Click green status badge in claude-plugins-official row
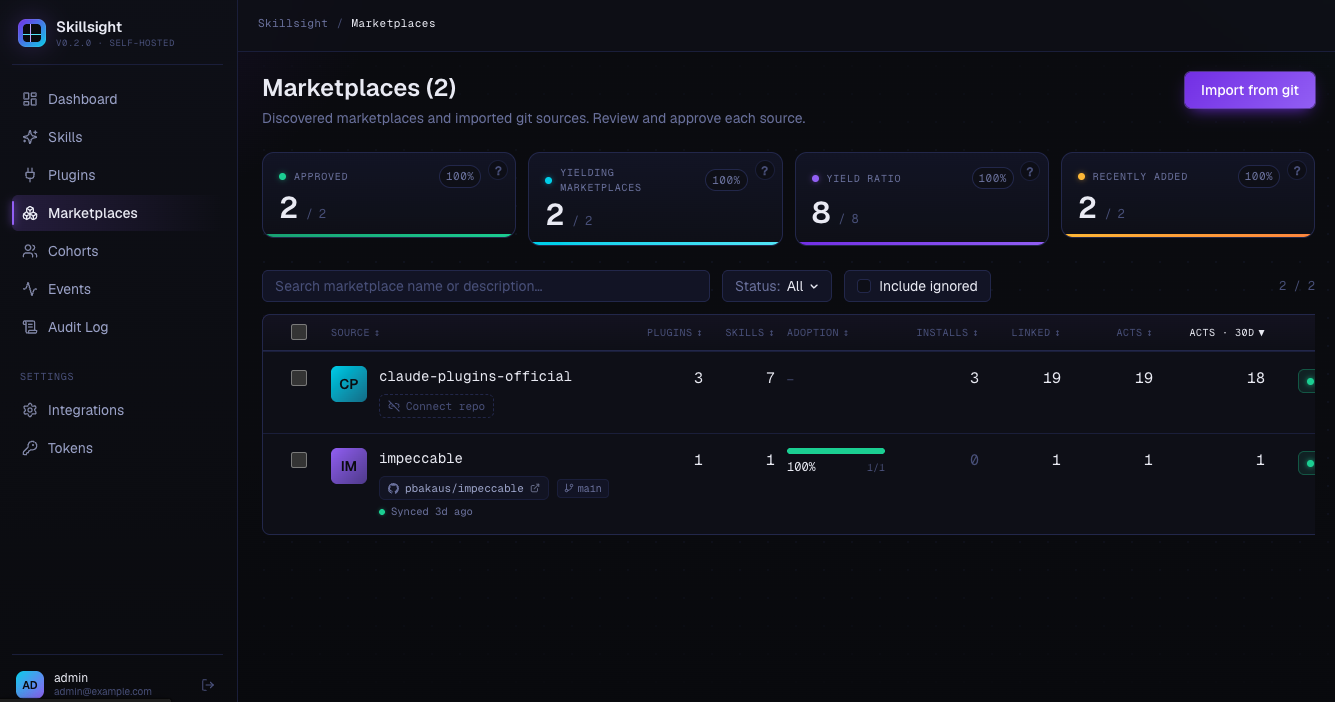Image resolution: width=1335 pixels, height=702 pixels. point(1307,381)
